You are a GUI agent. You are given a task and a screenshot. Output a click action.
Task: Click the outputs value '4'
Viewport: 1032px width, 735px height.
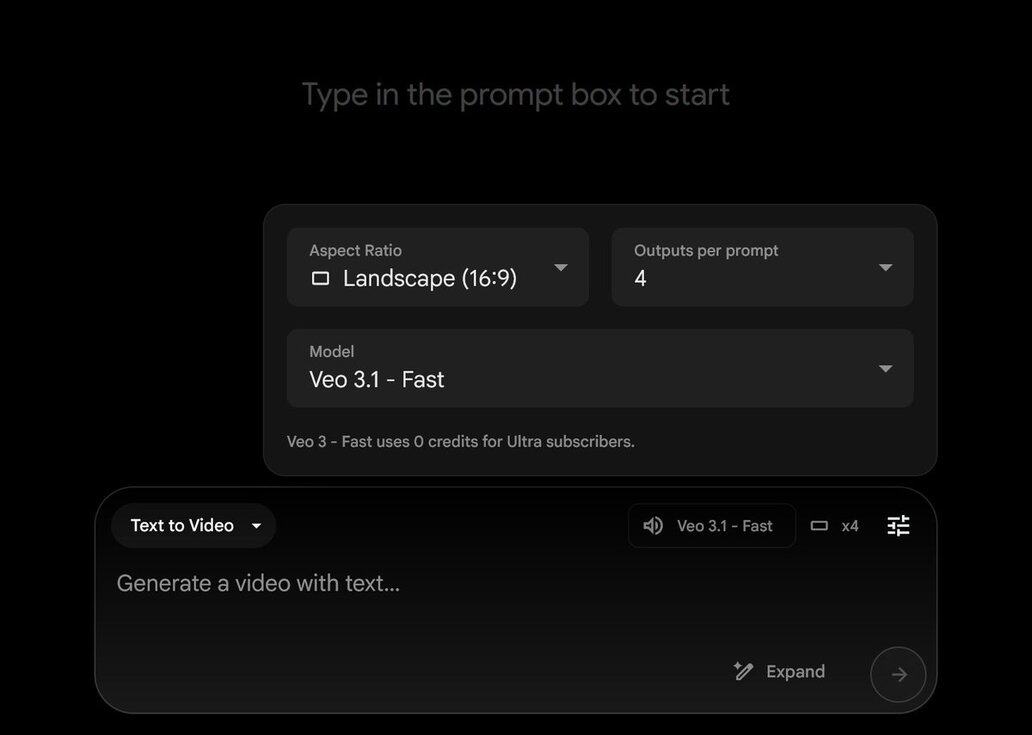[640, 279]
